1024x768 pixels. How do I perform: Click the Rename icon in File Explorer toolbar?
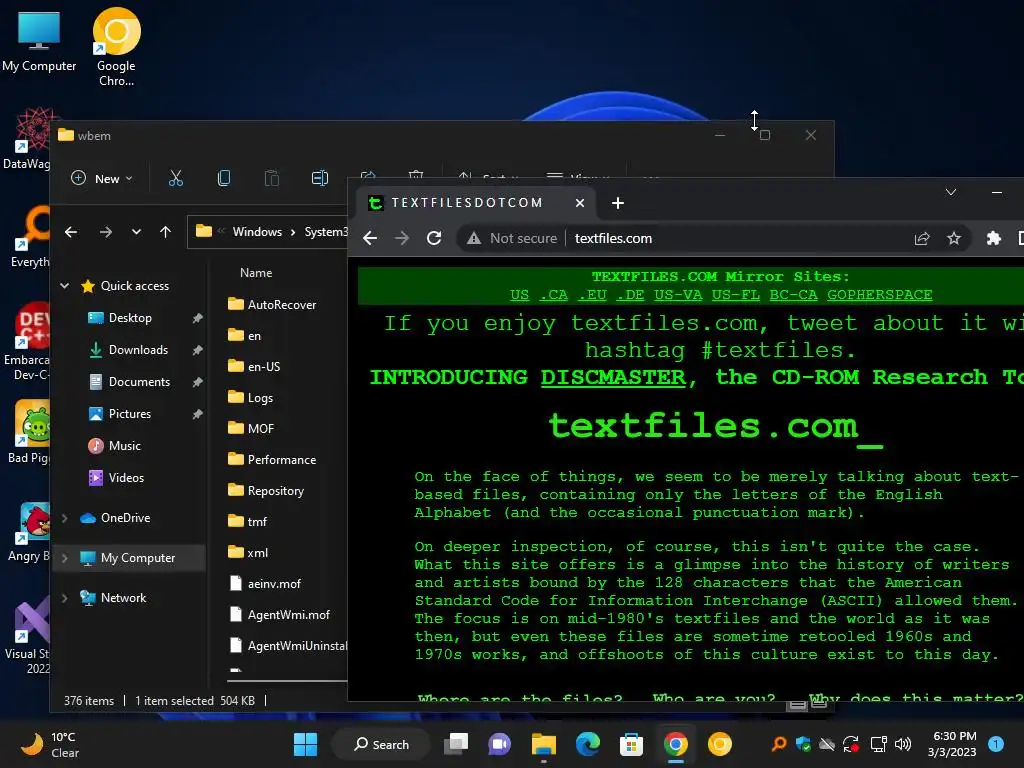point(319,178)
